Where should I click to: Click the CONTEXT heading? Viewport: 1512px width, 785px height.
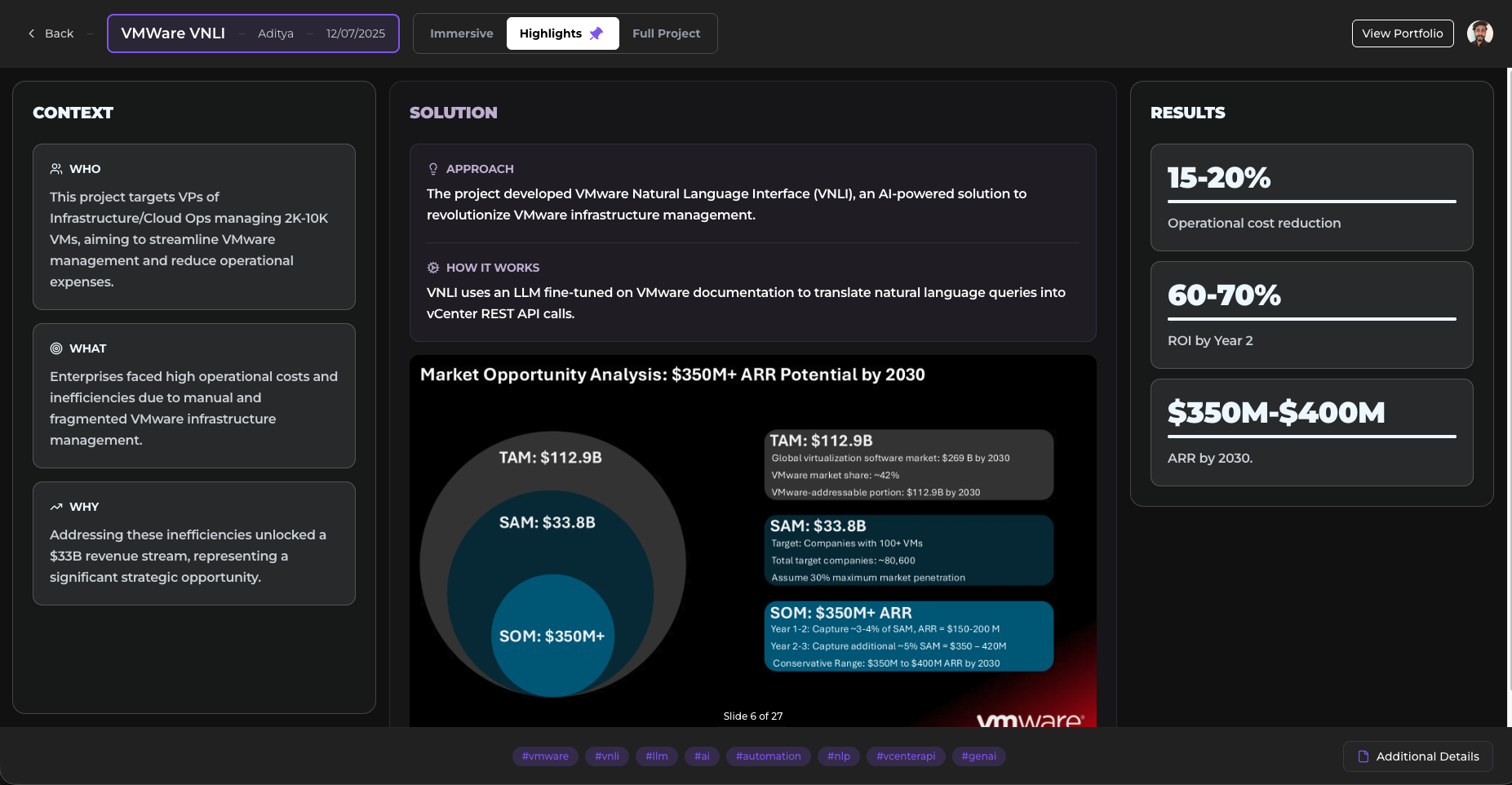tap(73, 113)
